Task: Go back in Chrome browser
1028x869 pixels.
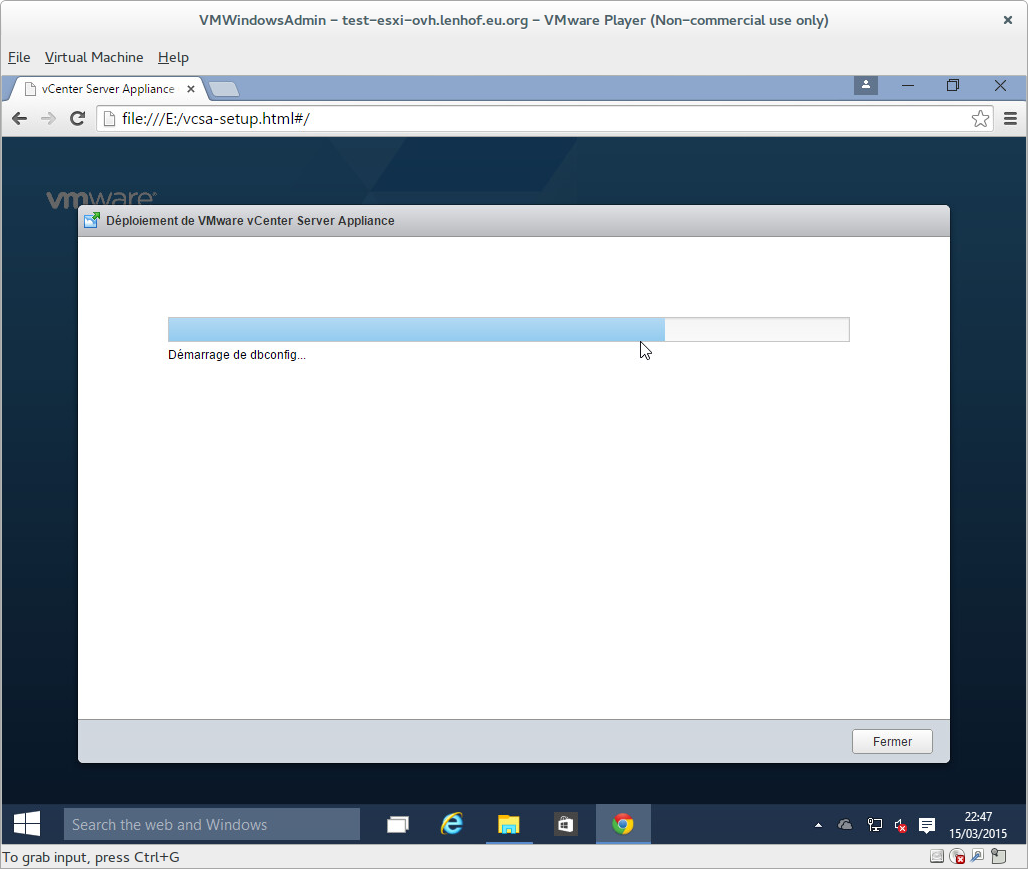Action: [20, 119]
